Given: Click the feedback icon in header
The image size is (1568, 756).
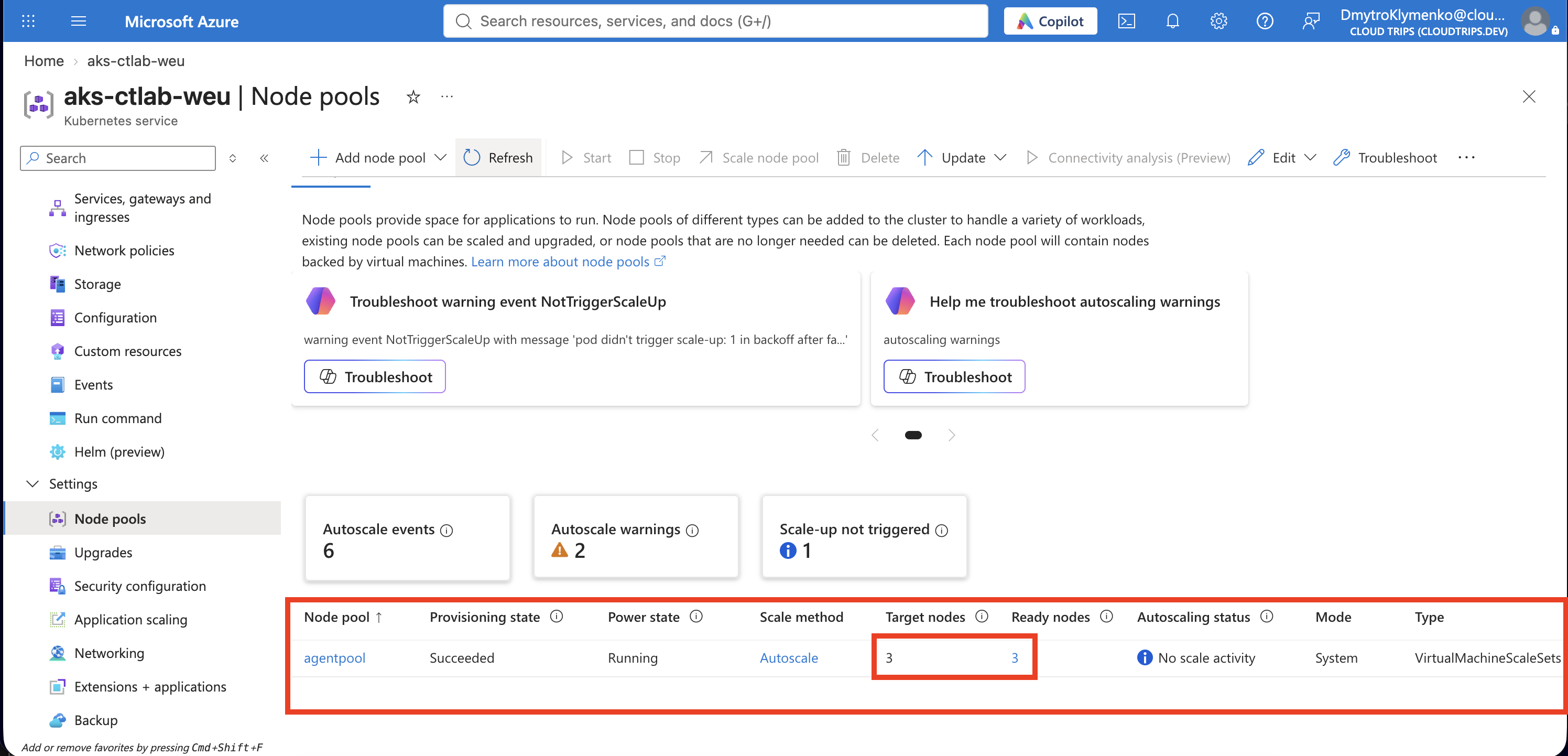Looking at the screenshot, I should (1311, 21).
